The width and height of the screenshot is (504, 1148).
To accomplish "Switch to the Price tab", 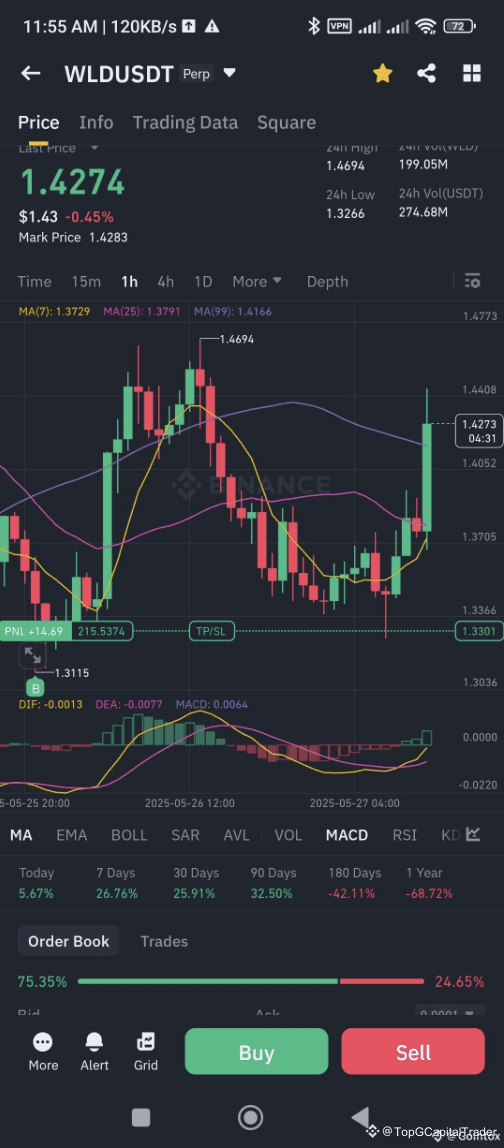I will [38, 122].
